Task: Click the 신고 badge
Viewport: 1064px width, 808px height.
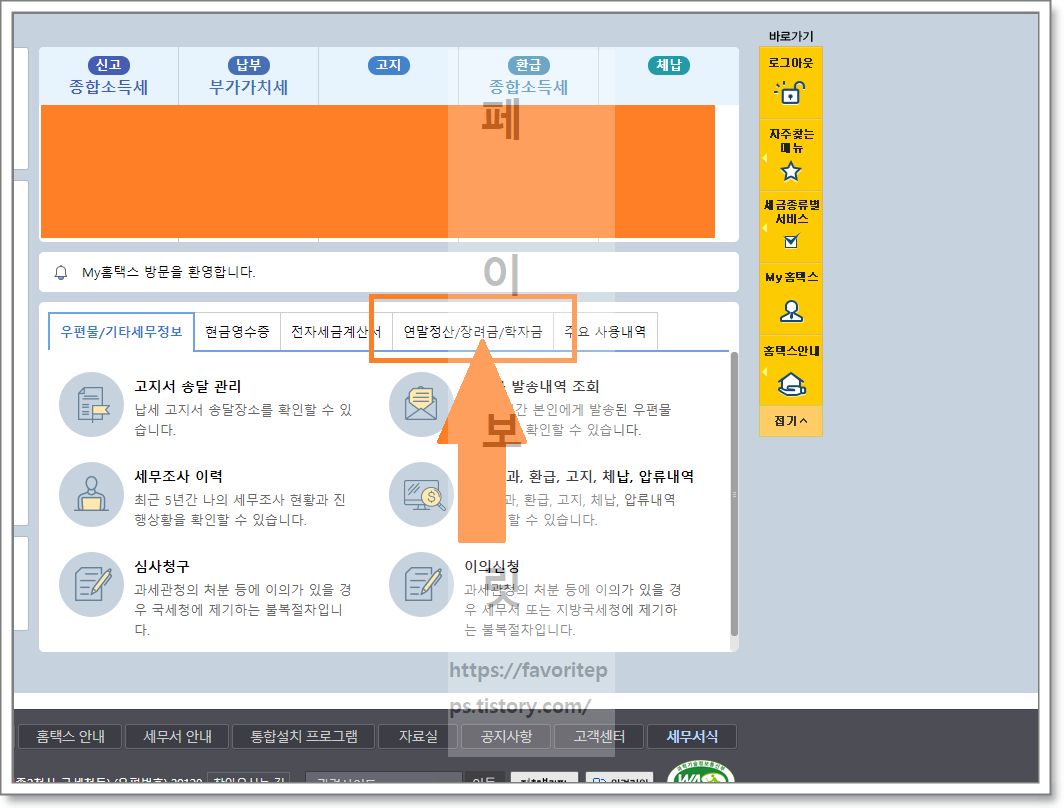Action: tap(109, 65)
